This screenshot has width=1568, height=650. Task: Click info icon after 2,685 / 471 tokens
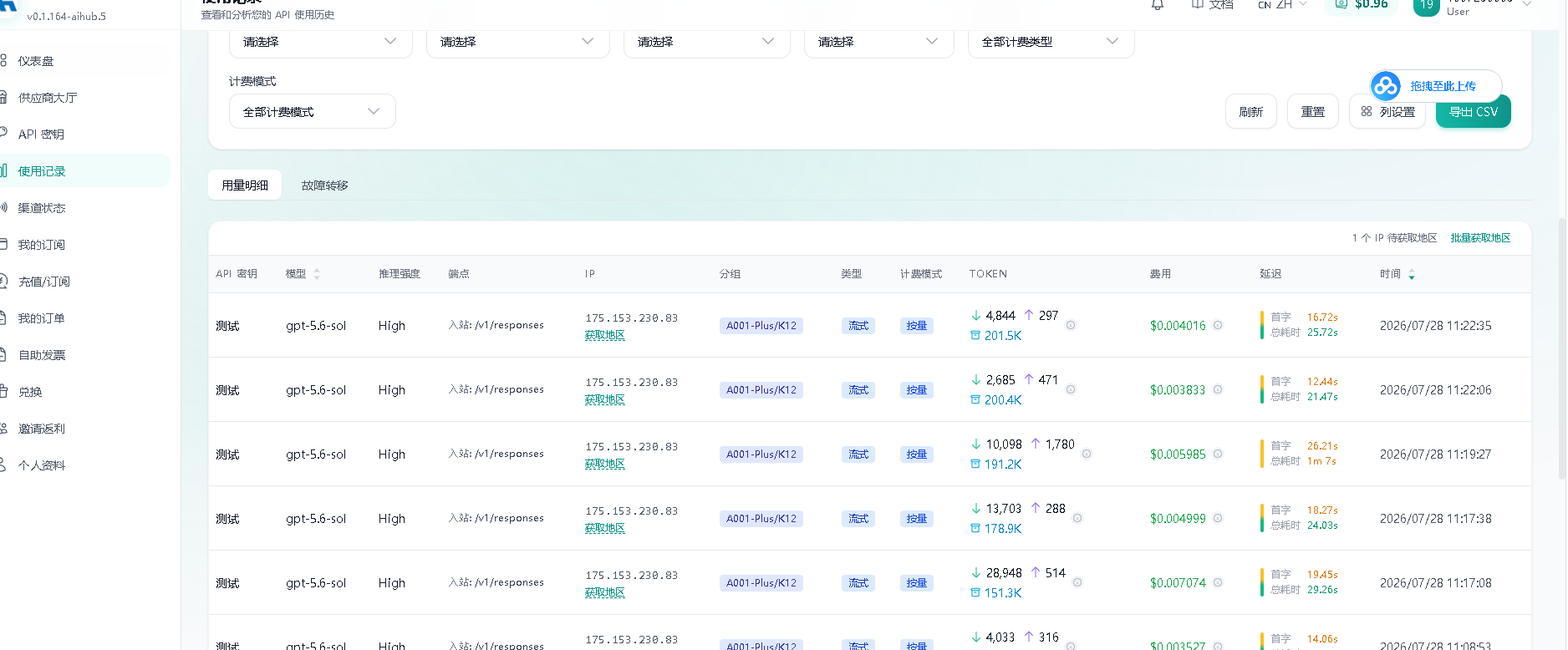[x=1071, y=389]
